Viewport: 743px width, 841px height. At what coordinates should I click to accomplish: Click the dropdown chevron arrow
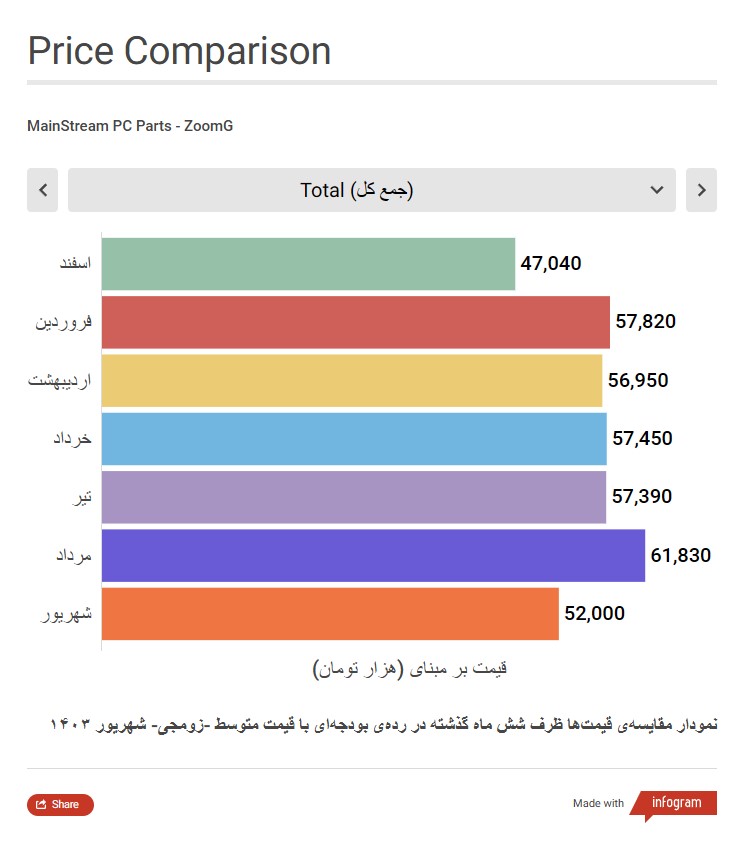(657, 190)
